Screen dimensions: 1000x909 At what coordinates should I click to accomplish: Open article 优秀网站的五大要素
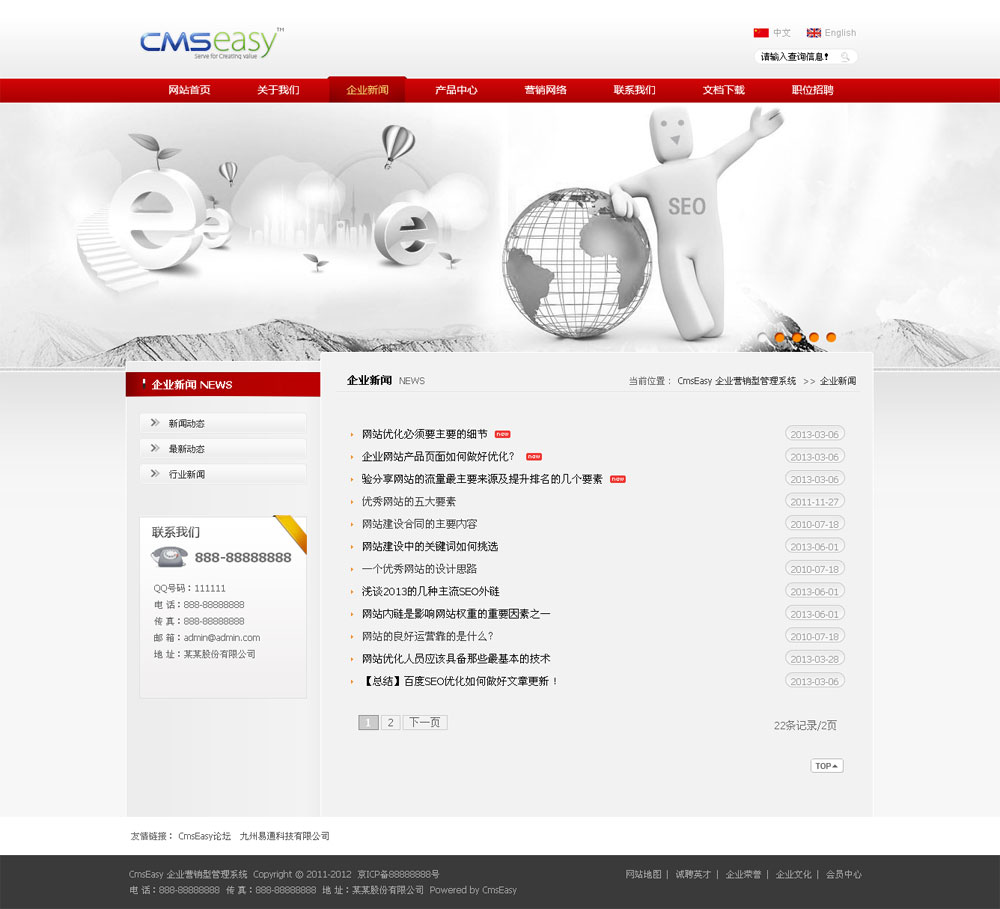pos(409,502)
